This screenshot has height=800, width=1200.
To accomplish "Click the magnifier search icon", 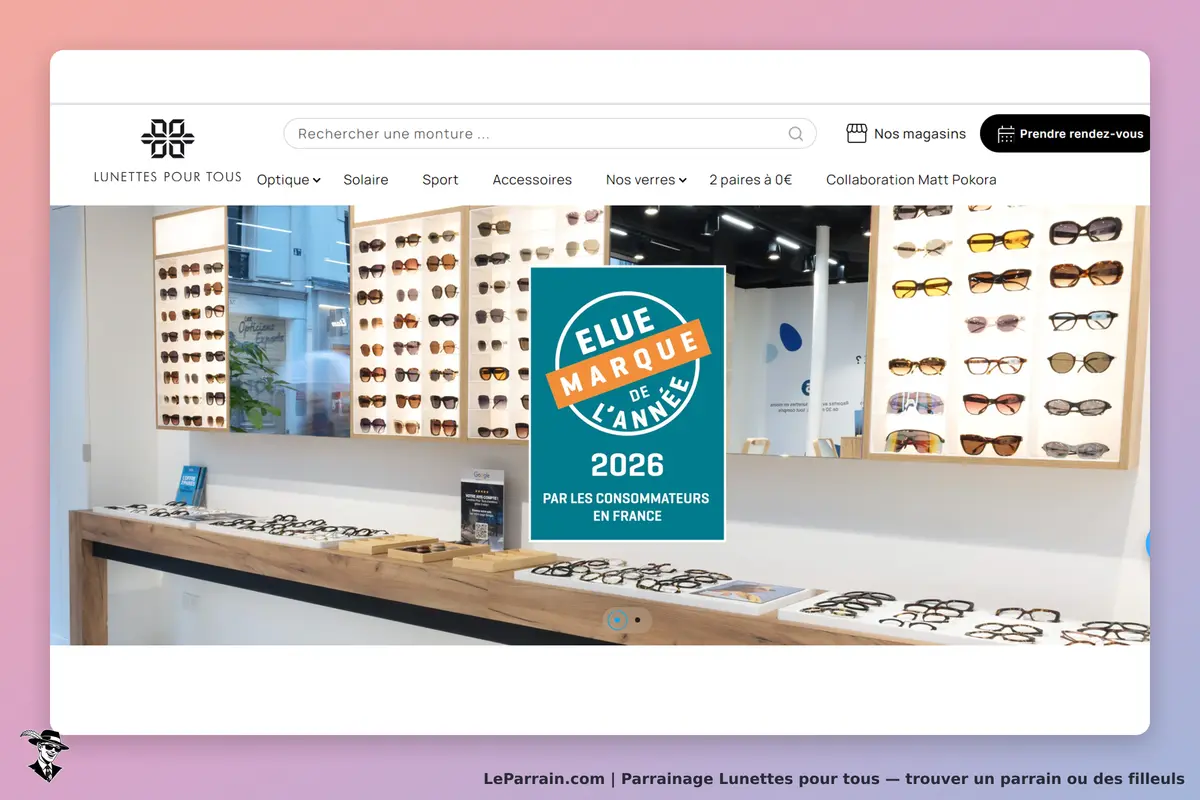I will pos(796,134).
